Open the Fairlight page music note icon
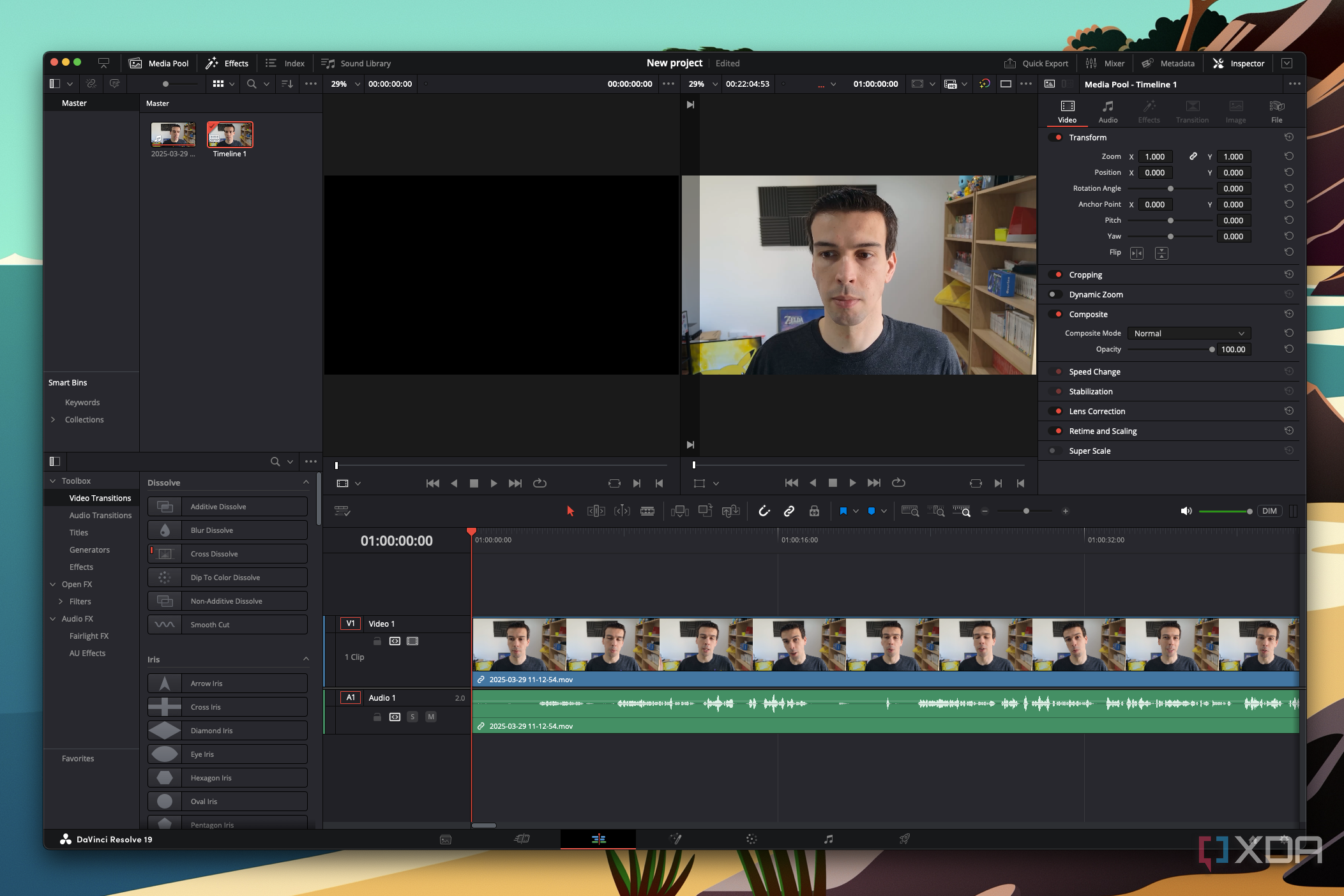Screen dimensions: 1344x896 pyautogui.click(x=828, y=839)
